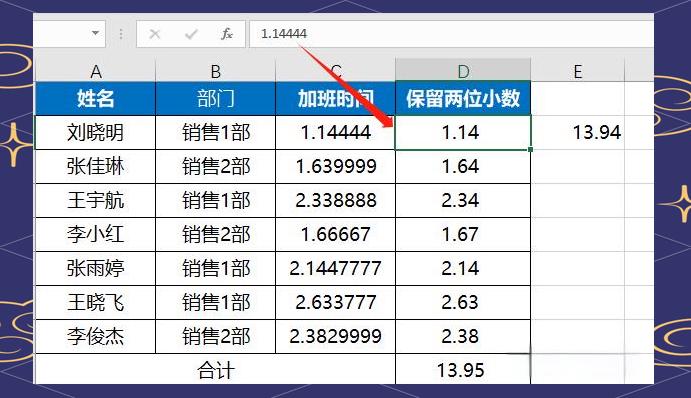This screenshot has height=398, width=691.
Task: Select column B header
Action: [215, 71]
